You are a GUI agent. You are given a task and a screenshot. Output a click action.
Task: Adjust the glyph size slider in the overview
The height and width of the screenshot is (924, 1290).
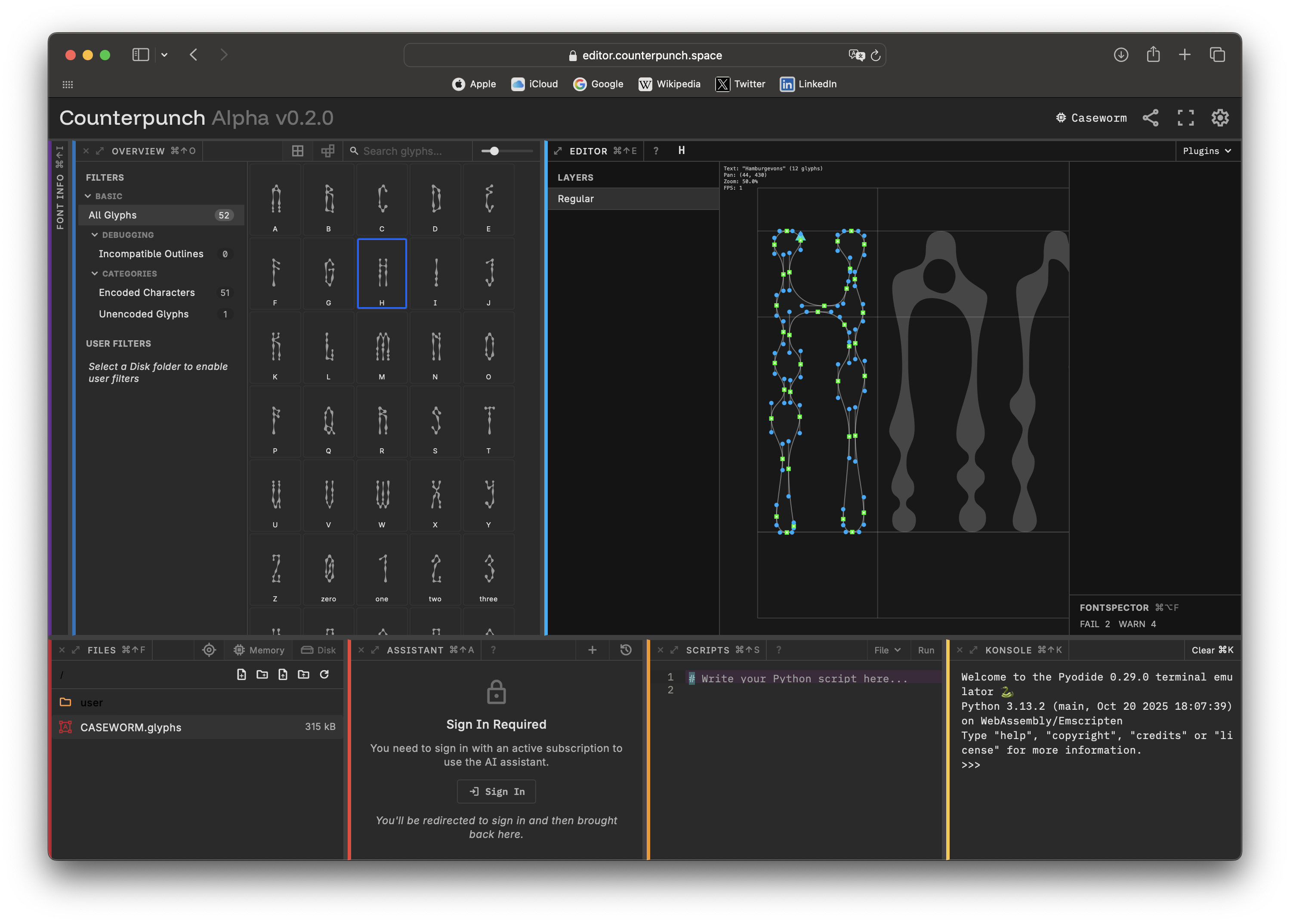[494, 151]
